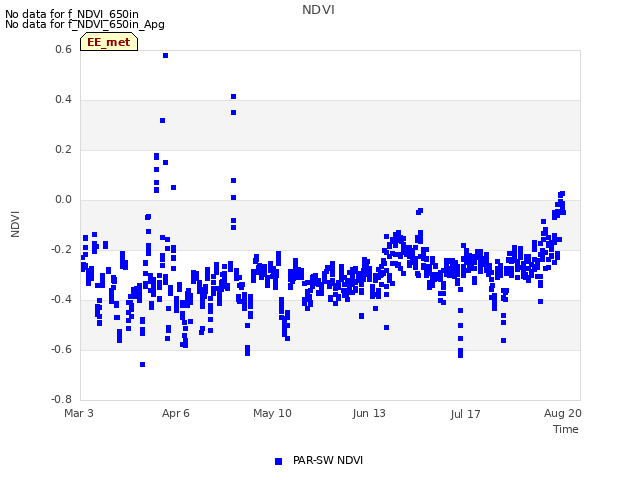Select the Jul 17 x-axis tick label
This screenshot has height=480, width=640.
pos(465,414)
